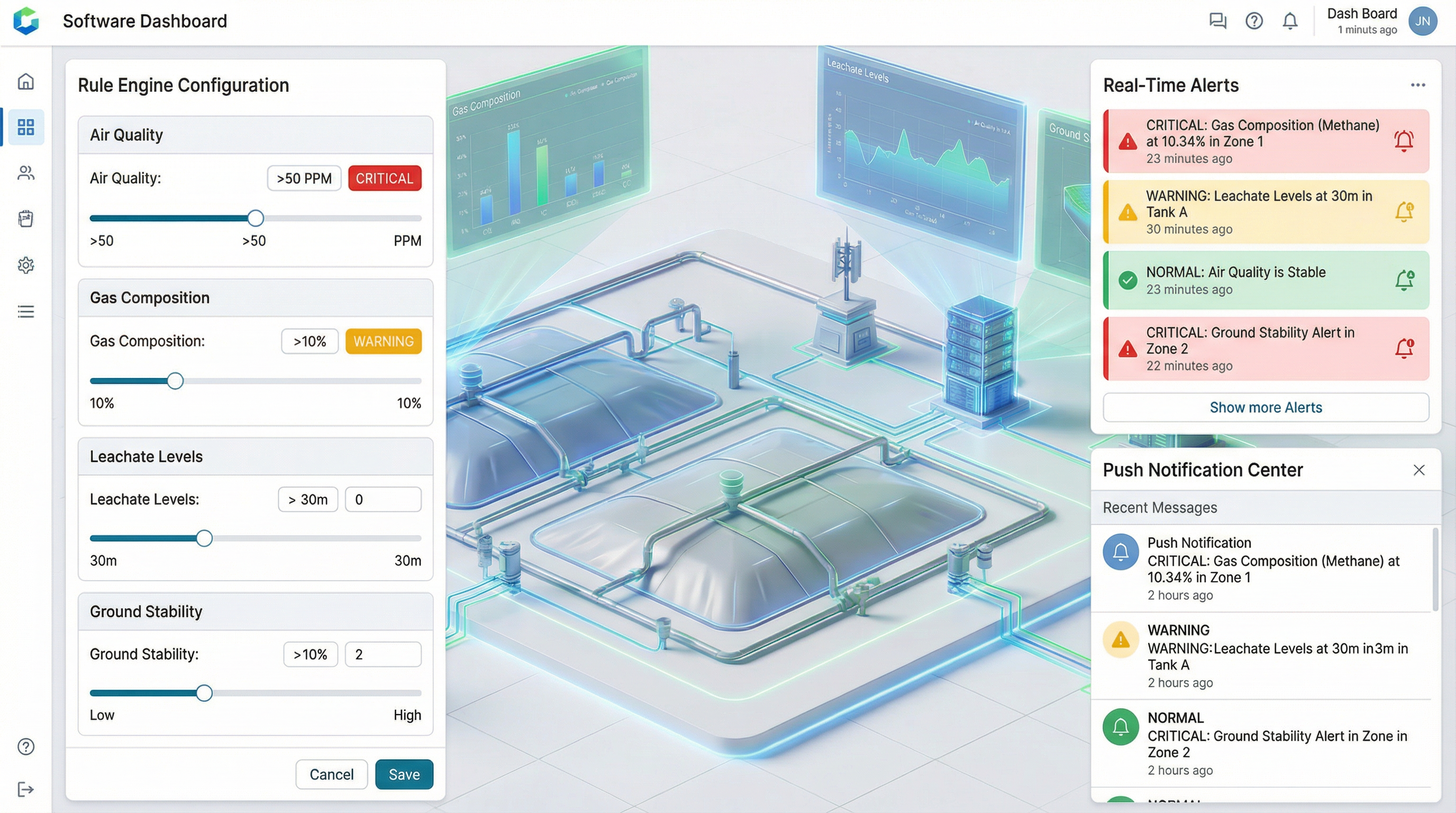
Task: Open the users icon in sidebar
Action: tap(25, 173)
